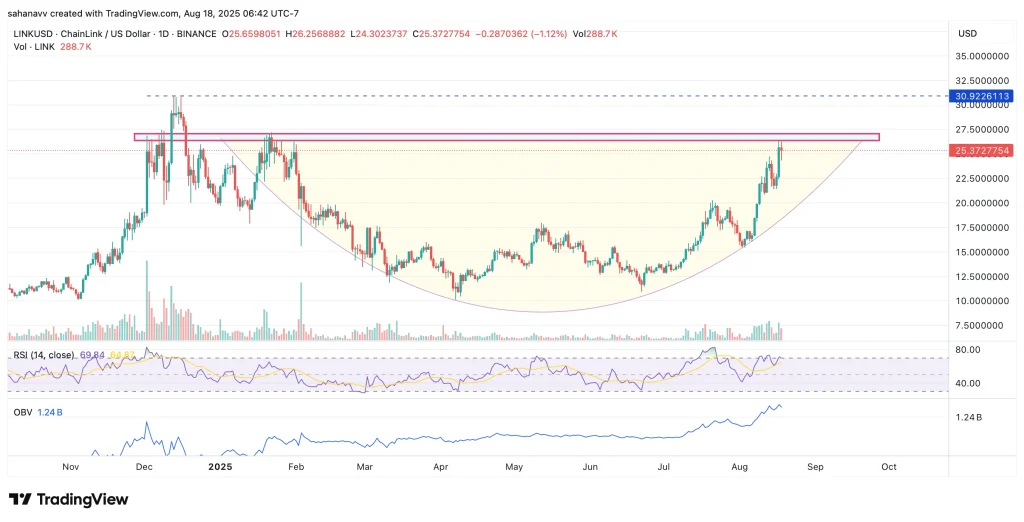This screenshot has width=1024, height=522.
Task: Select the red 25.3727754 current price label
Action: click(x=983, y=151)
